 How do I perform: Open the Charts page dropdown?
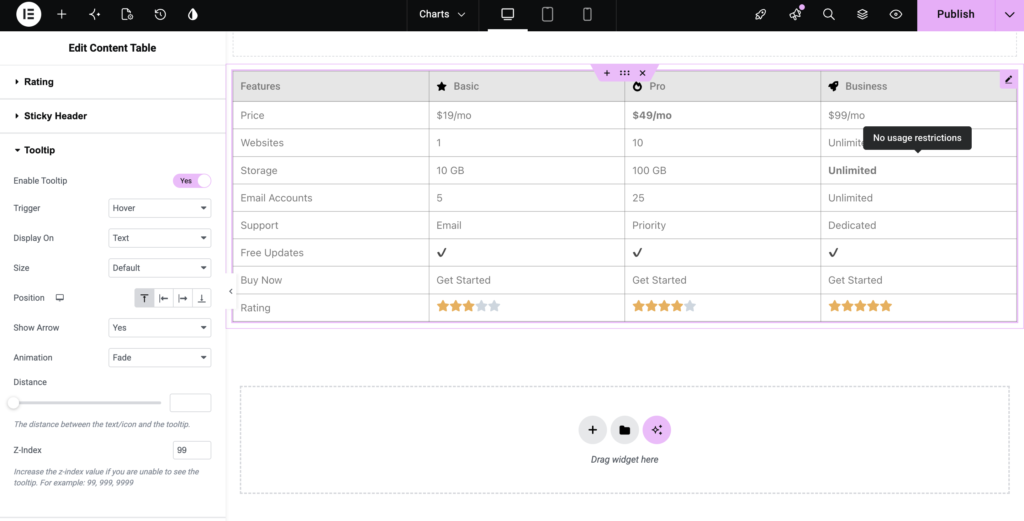pyautogui.click(x=442, y=14)
